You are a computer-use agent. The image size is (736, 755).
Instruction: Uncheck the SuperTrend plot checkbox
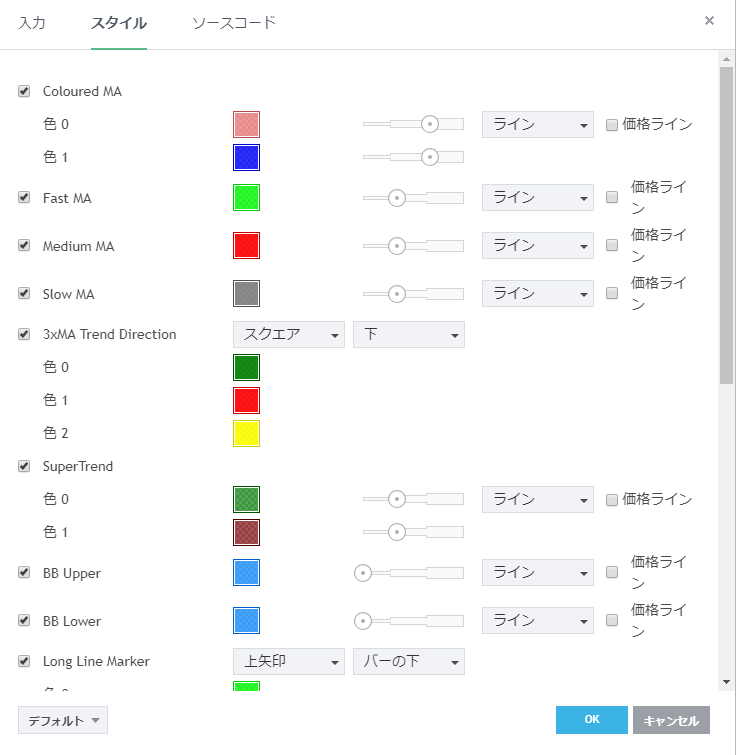click(x=24, y=466)
